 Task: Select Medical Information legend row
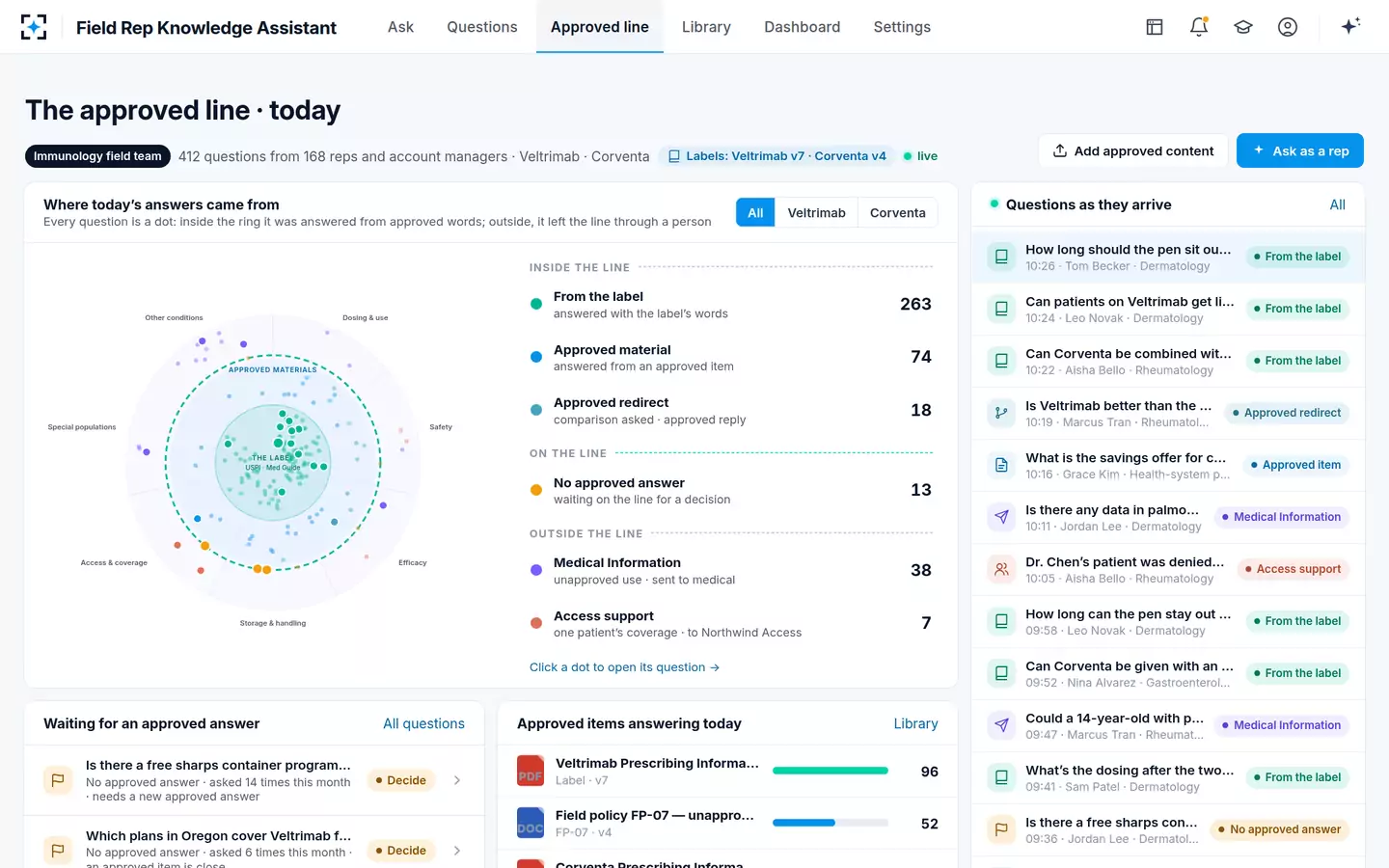[x=730, y=570]
